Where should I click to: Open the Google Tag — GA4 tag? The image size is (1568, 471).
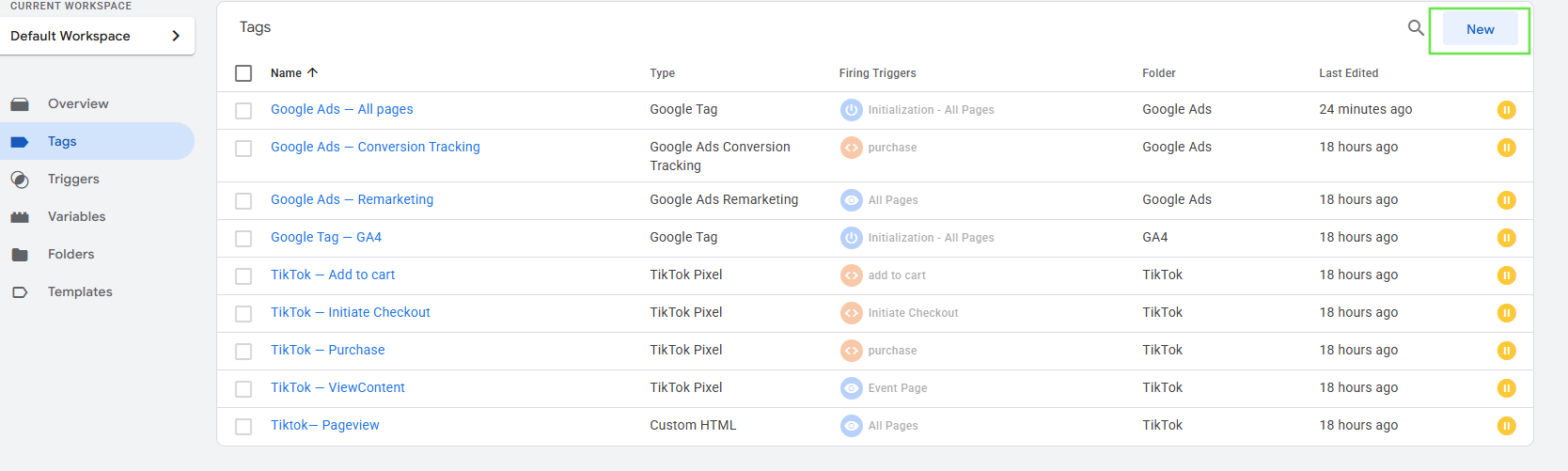click(326, 237)
